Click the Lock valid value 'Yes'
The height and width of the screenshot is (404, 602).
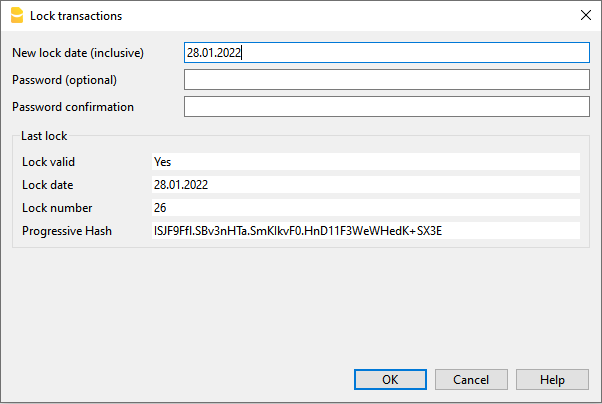164,161
